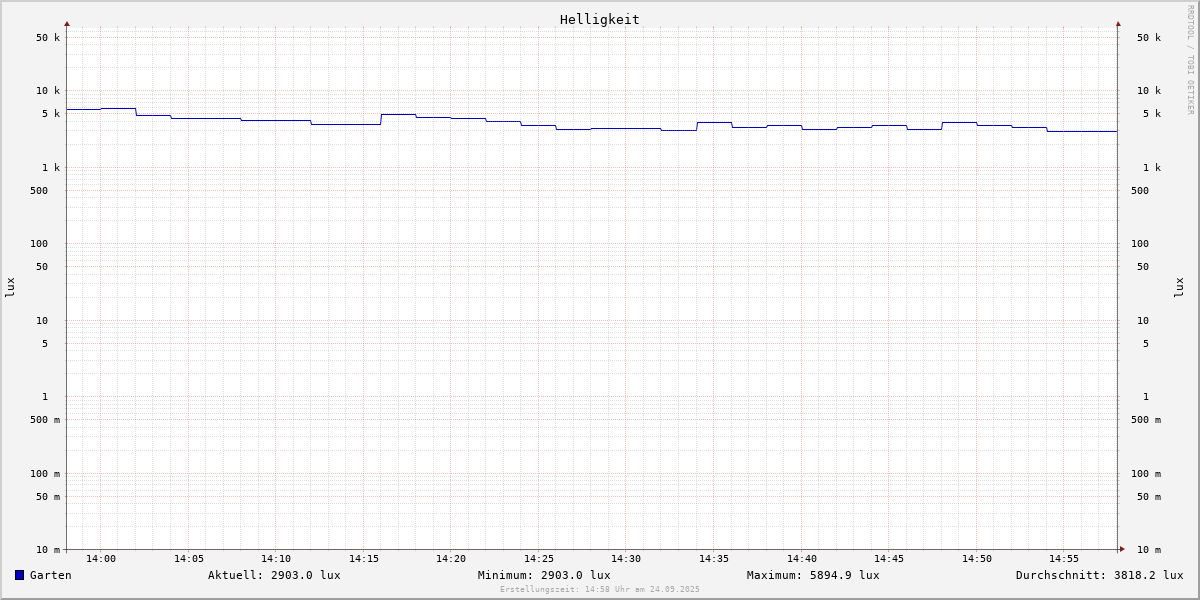Click the red arrow atop the right axis
Viewport: 1200px width, 600px height.
1118,23
